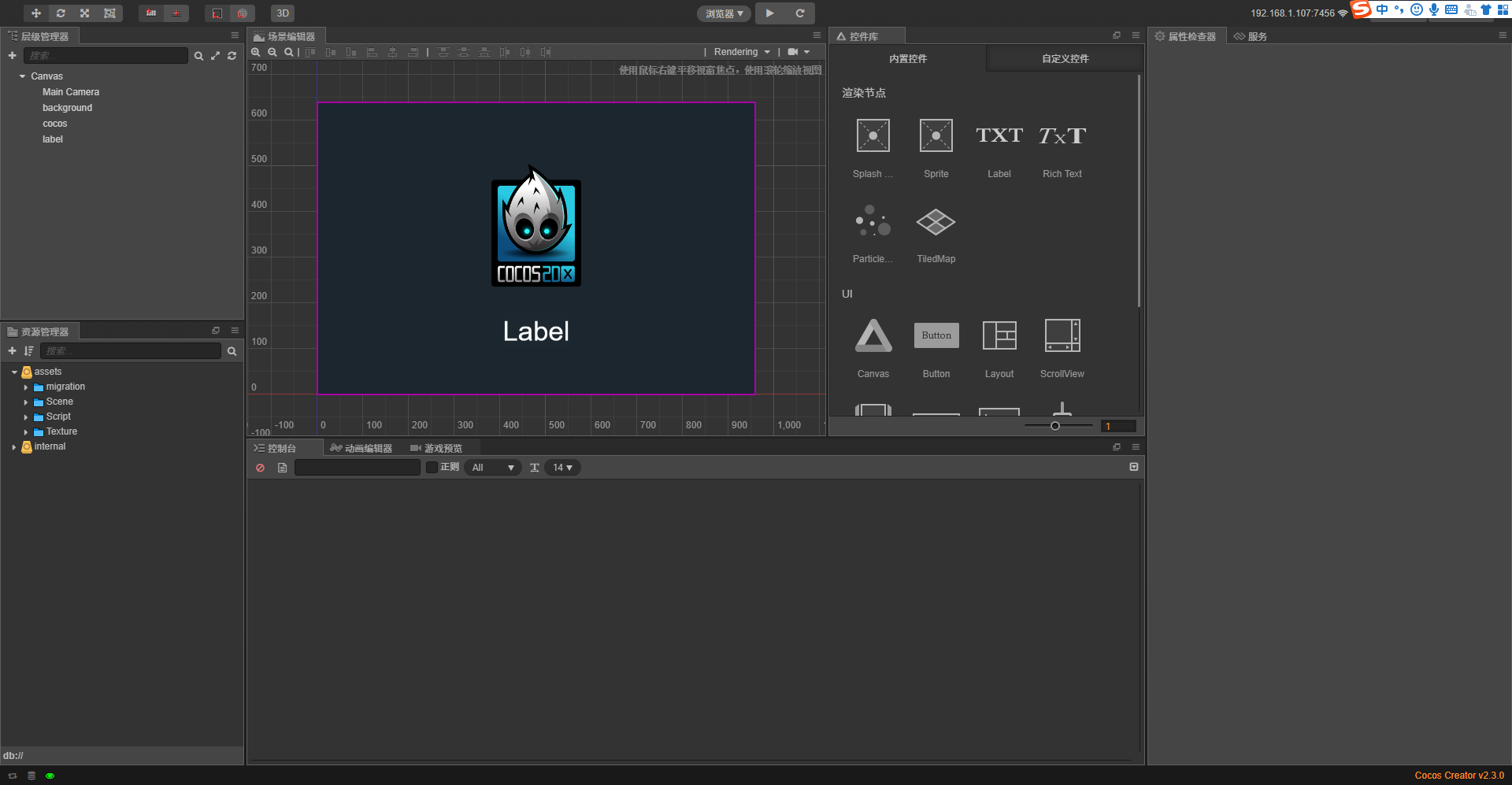Select the Rotate transform tool

[x=61, y=13]
